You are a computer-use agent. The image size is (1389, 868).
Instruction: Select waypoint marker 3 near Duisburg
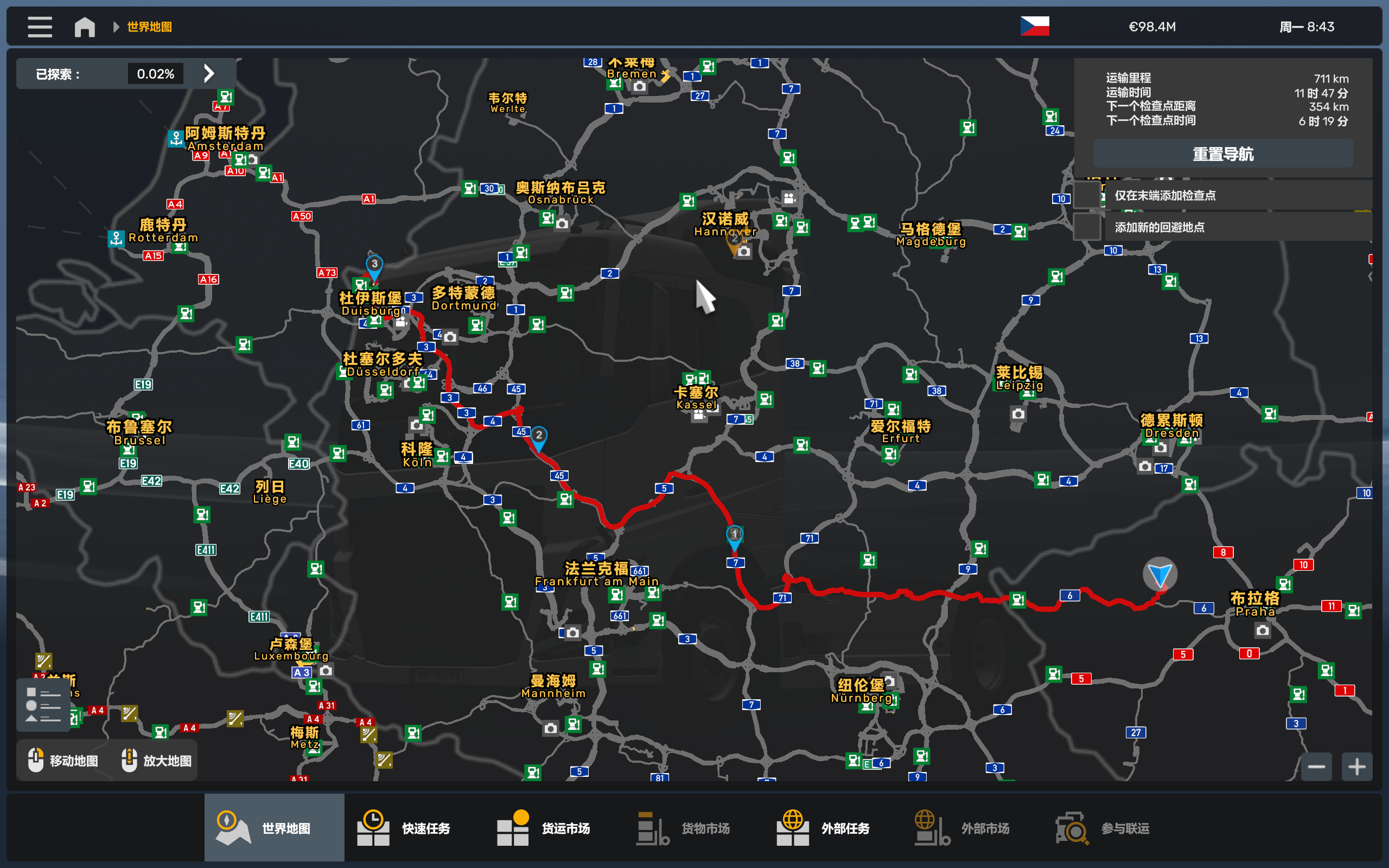pos(374,266)
